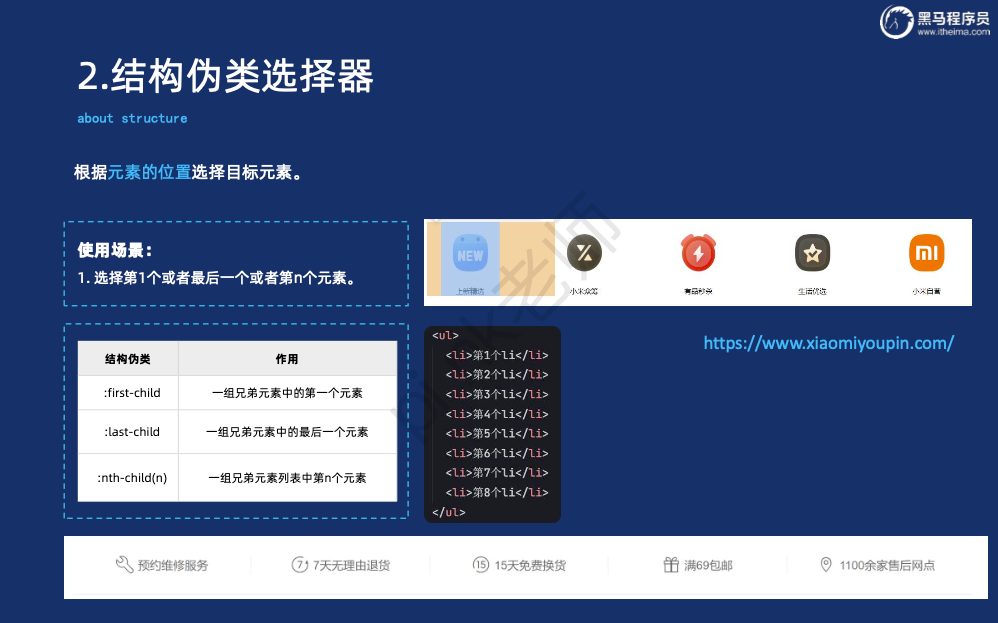Click the dark star checkmark icon
The image size is (998, 623).
(812, 253)
